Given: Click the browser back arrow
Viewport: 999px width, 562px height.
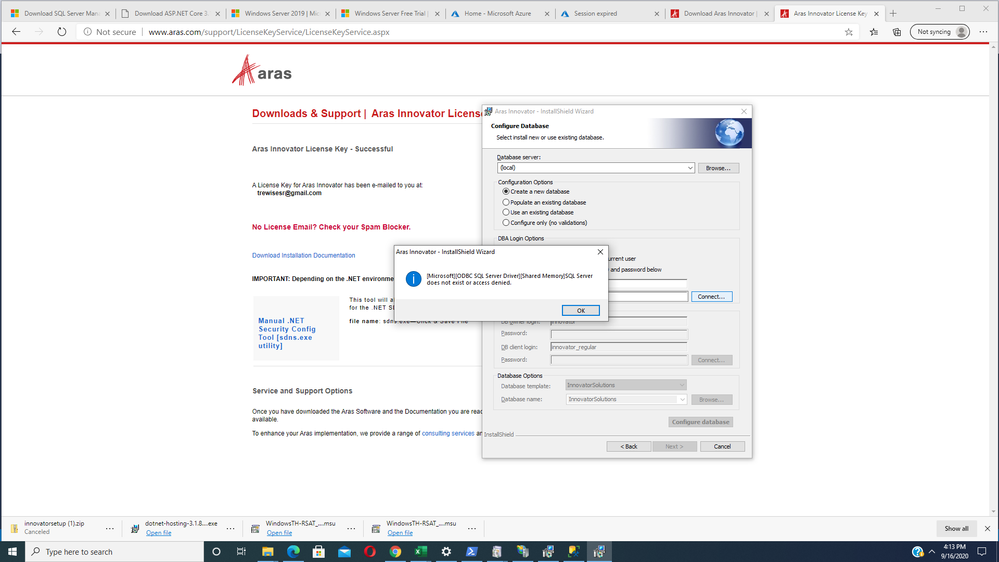Looking at the screenshot, I should pyautogui.click(x=16, y=32).
